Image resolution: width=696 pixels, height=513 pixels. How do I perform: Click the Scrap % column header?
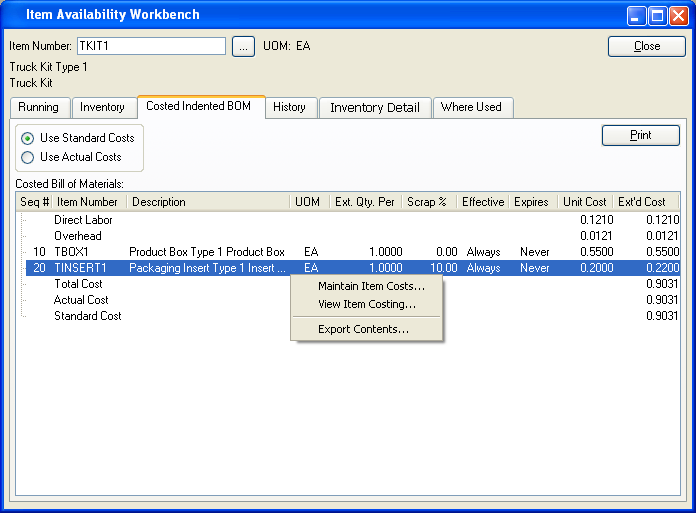427,202
